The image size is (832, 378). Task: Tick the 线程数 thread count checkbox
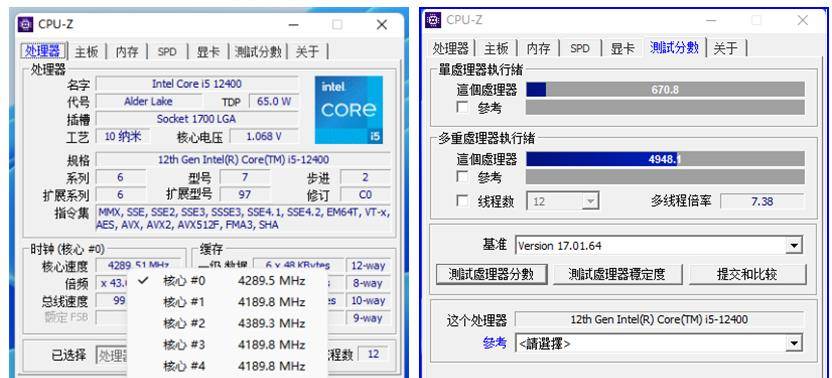pyautogui.click(x=463, y=201)
